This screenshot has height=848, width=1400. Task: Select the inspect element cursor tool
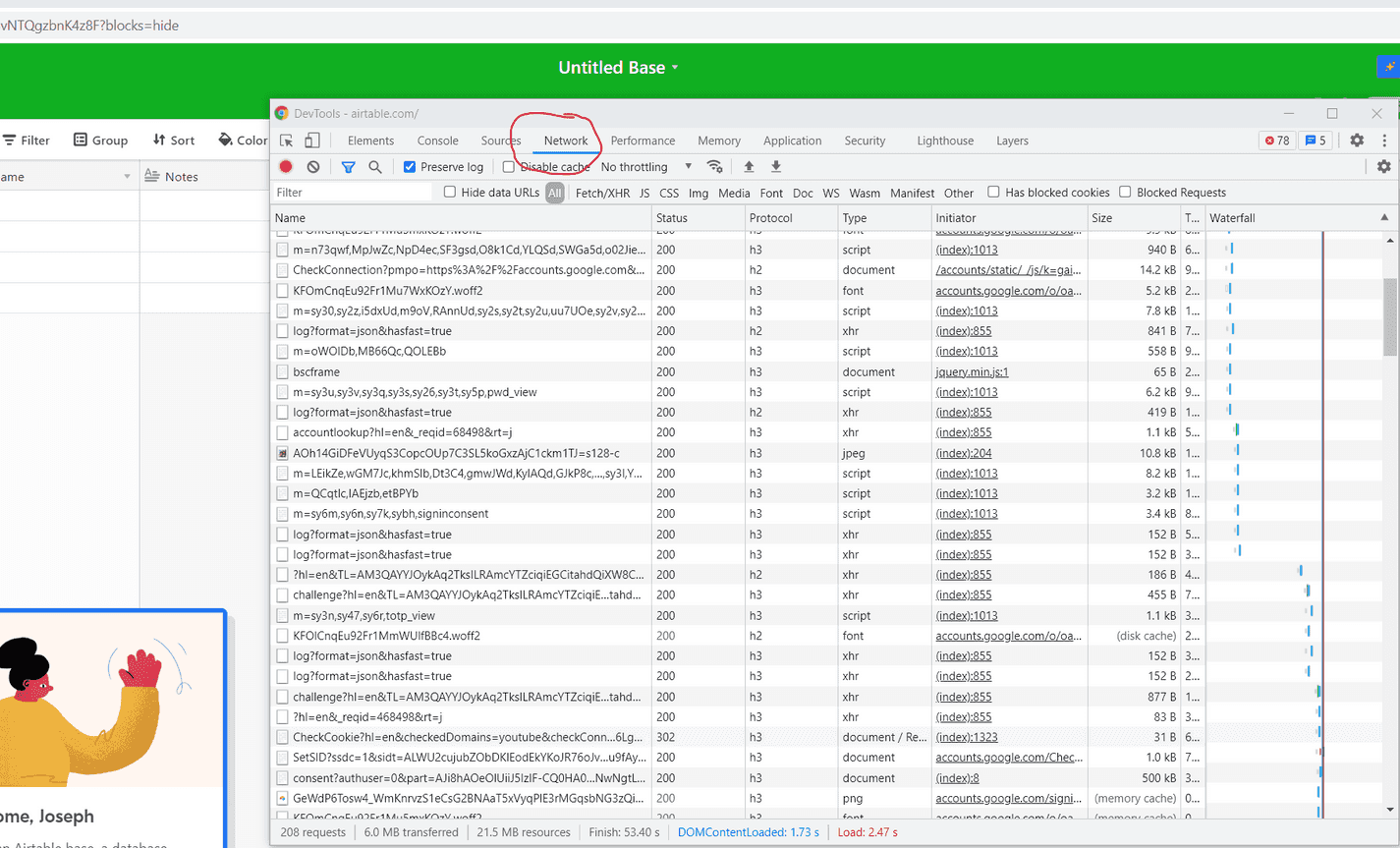pyautogui.click(x=286, y=141)
